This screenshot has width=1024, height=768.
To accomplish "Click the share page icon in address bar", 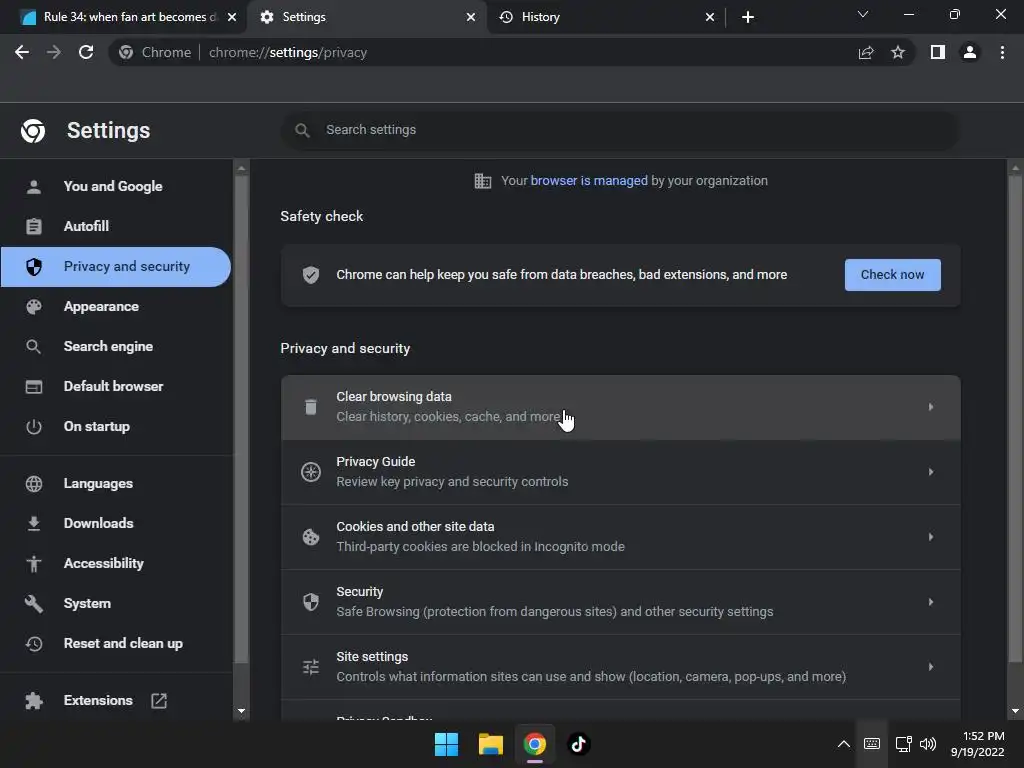I will 866,52.
